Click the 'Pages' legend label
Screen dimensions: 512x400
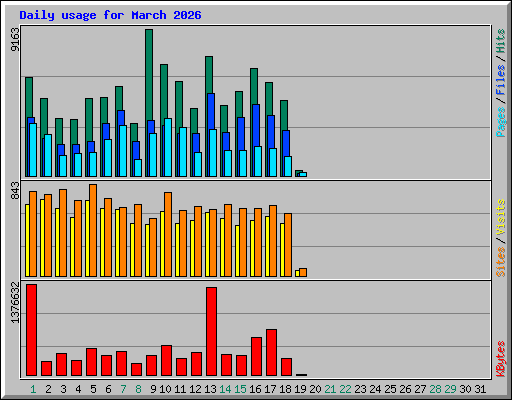click(x=500, y=122)
